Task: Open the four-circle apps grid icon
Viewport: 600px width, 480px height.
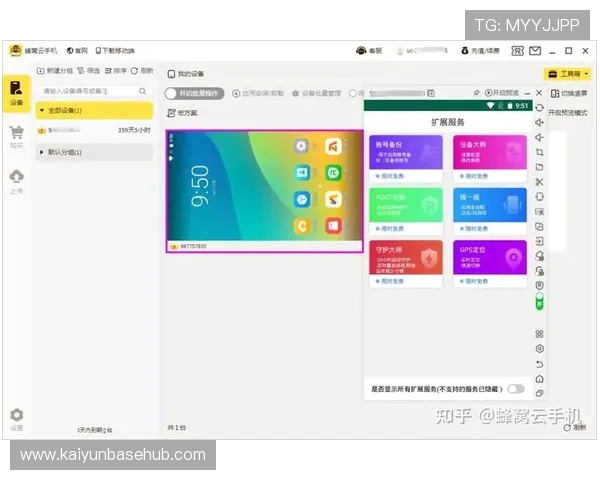Action: coord(540,334)
